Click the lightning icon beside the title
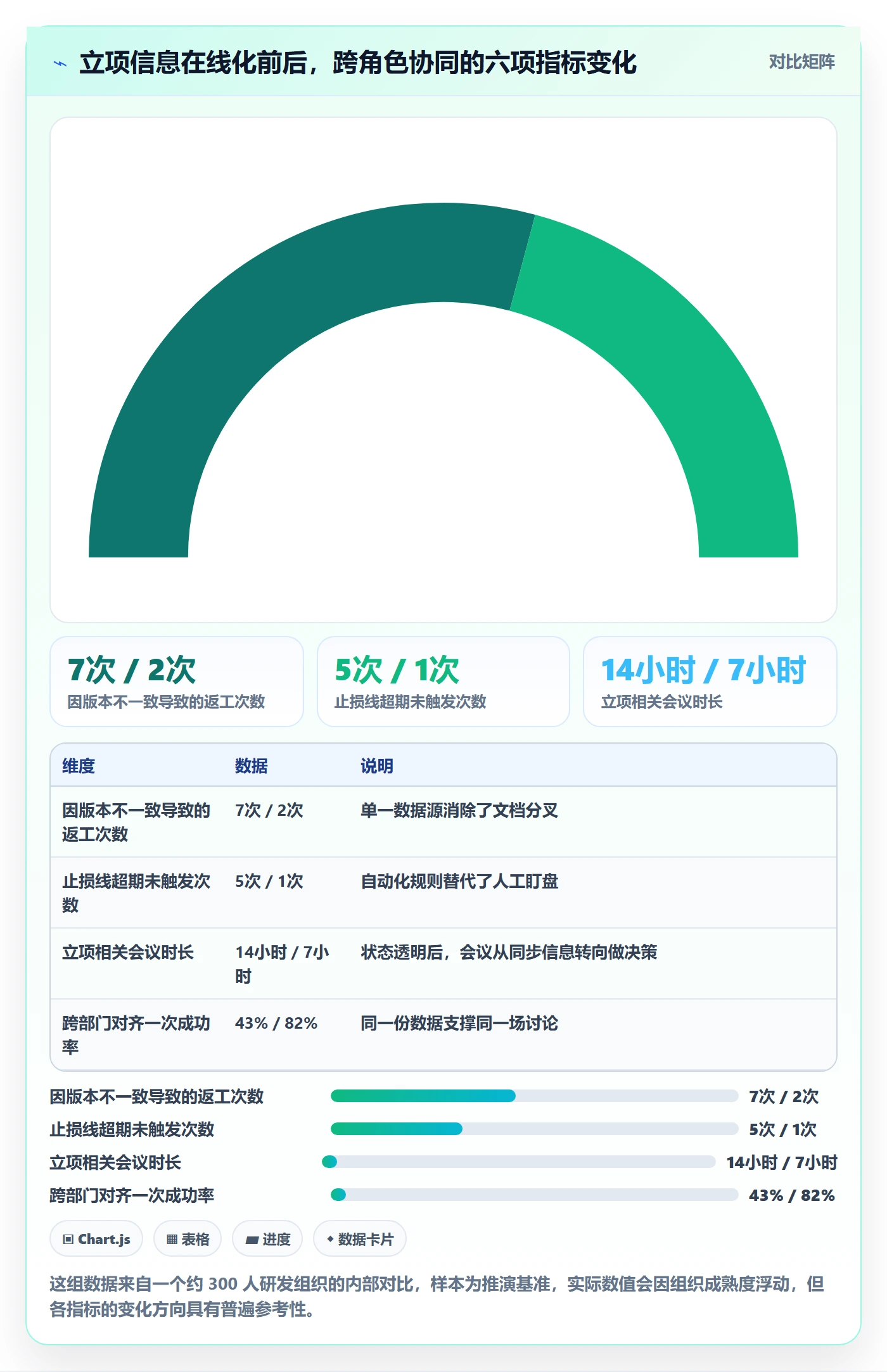This screenshot has width=887, height=1372. point(60,63)
